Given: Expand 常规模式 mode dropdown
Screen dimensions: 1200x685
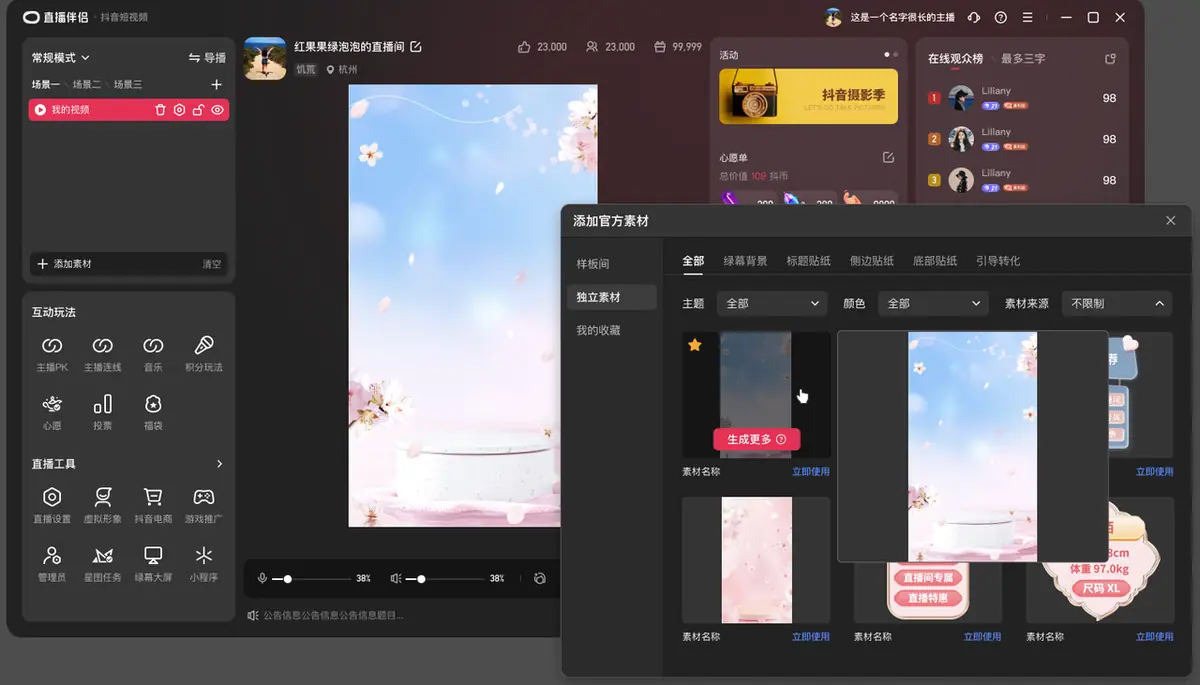Looking at the screenshot, I should click(x=60, y=58).
